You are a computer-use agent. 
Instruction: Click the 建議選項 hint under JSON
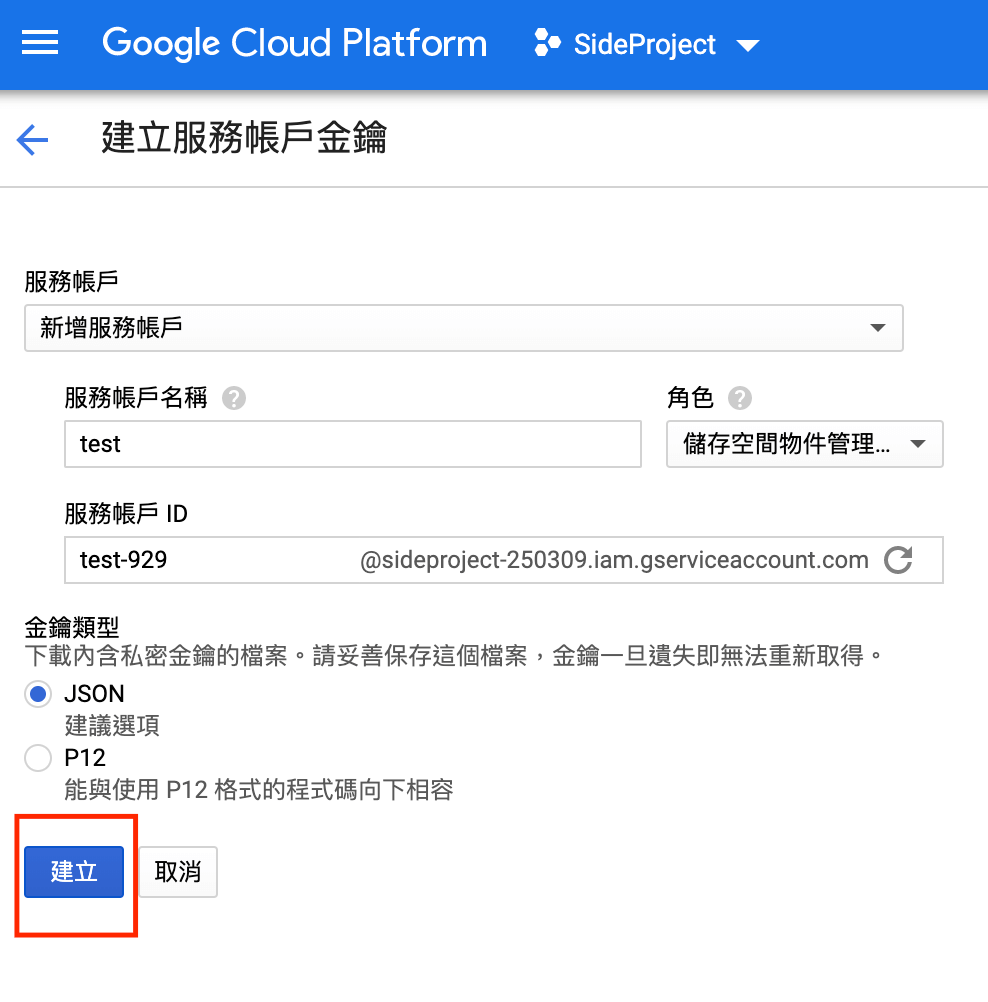(112, 725)
